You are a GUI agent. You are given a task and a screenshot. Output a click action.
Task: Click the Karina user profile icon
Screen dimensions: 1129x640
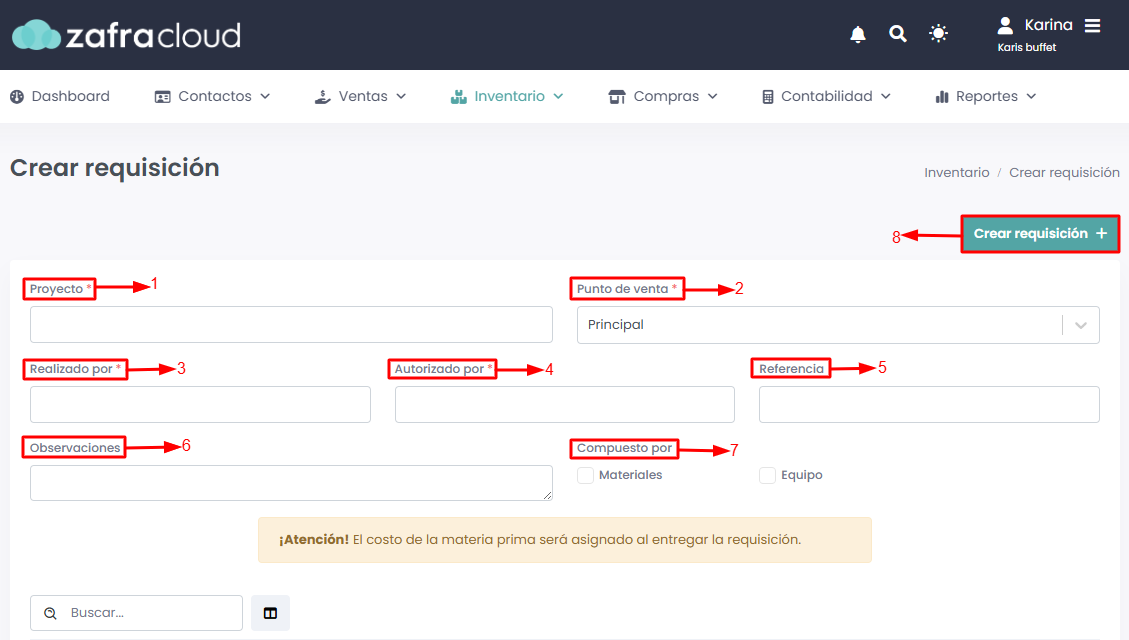1005,26
